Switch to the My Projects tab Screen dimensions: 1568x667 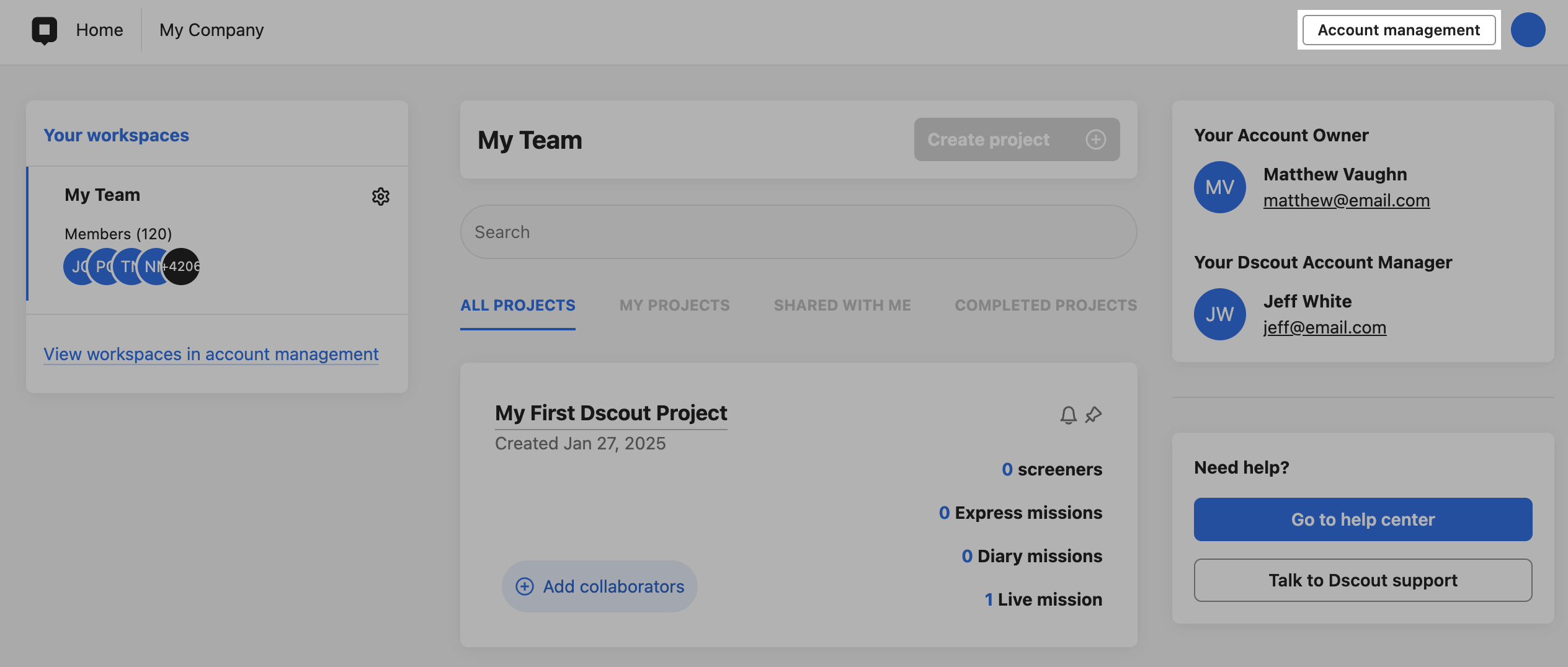pyautogui.click(x=674, y=305)
